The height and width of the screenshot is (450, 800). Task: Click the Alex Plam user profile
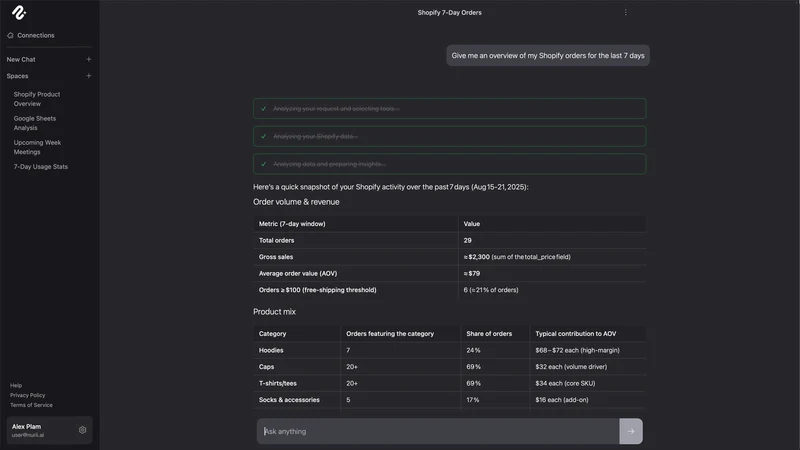tap(49, 430)
